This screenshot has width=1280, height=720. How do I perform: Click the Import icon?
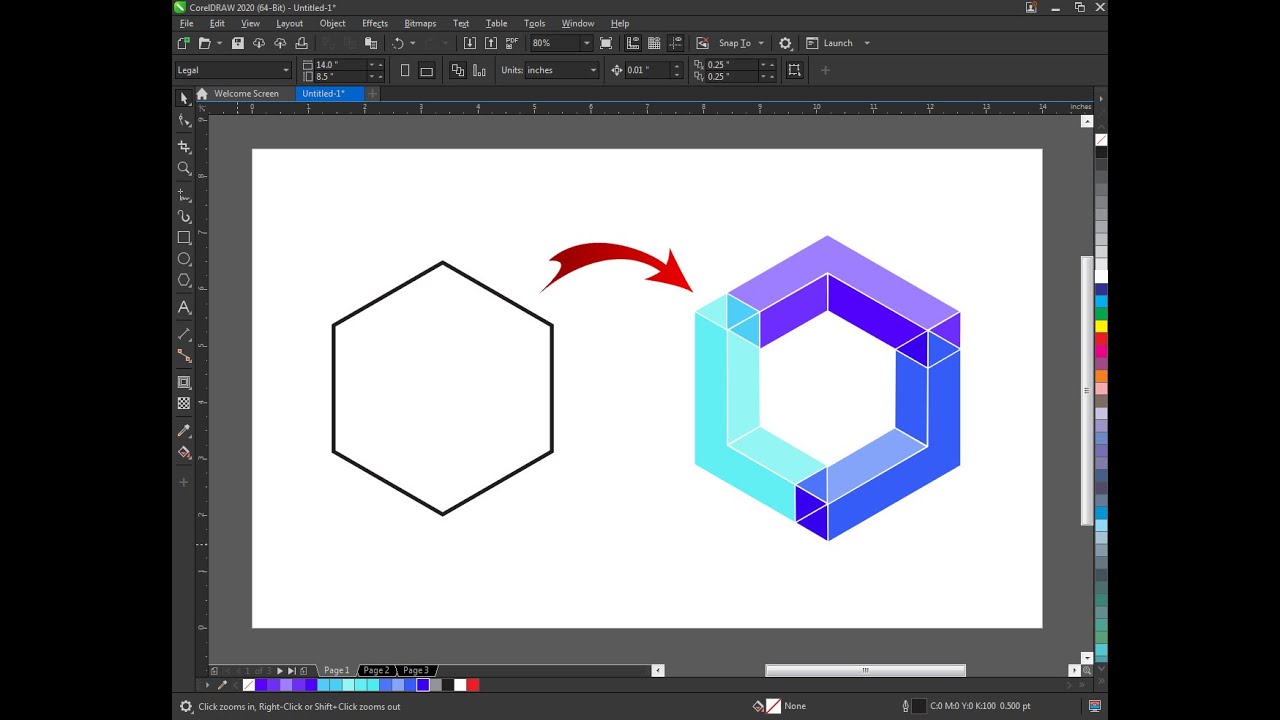coord(470,43)
